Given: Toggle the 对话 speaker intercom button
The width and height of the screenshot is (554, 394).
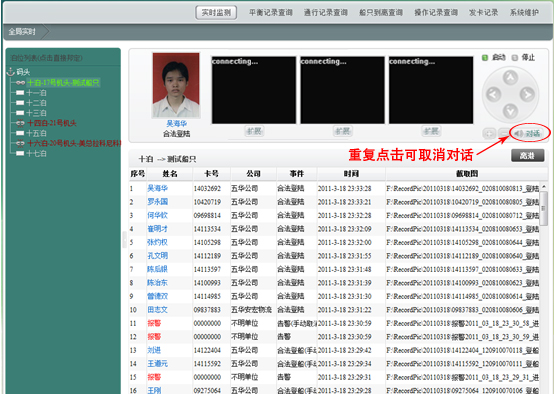Looking at the screenshot, I should (528, 134).
